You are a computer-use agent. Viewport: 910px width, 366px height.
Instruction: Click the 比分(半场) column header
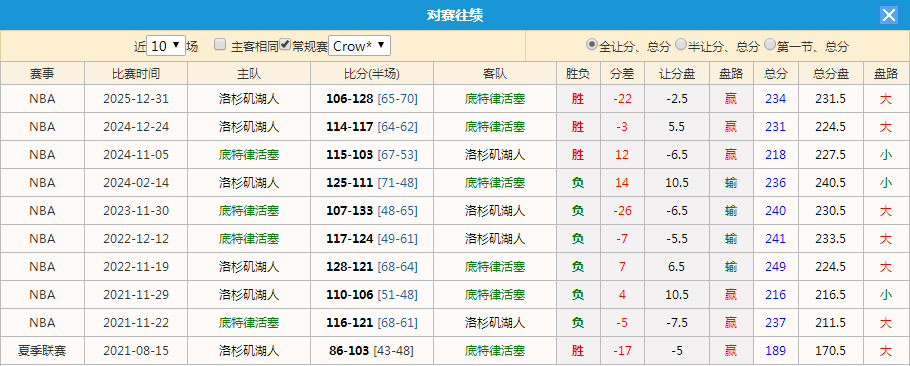[371, 74]
